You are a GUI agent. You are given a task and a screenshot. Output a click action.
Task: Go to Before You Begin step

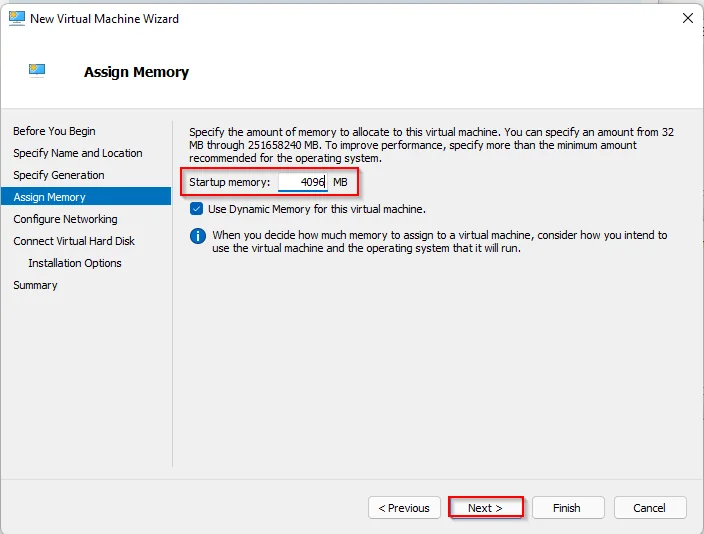point(54,131)
